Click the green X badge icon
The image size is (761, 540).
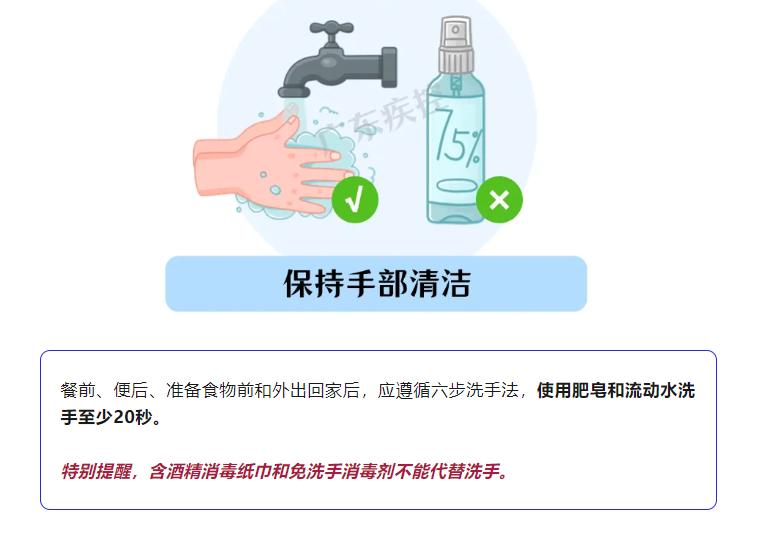[x=499, y=200]
